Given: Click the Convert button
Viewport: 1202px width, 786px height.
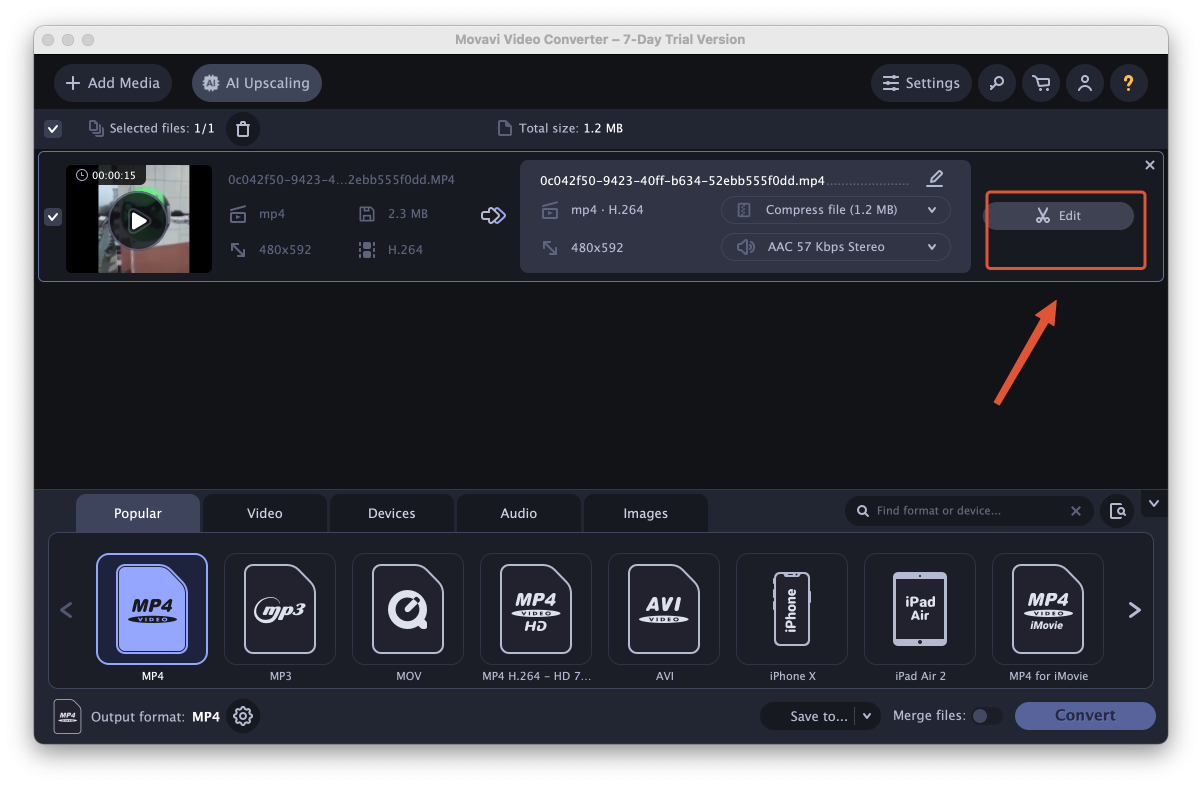Looking at the screenshot, I should (1085, 716).
